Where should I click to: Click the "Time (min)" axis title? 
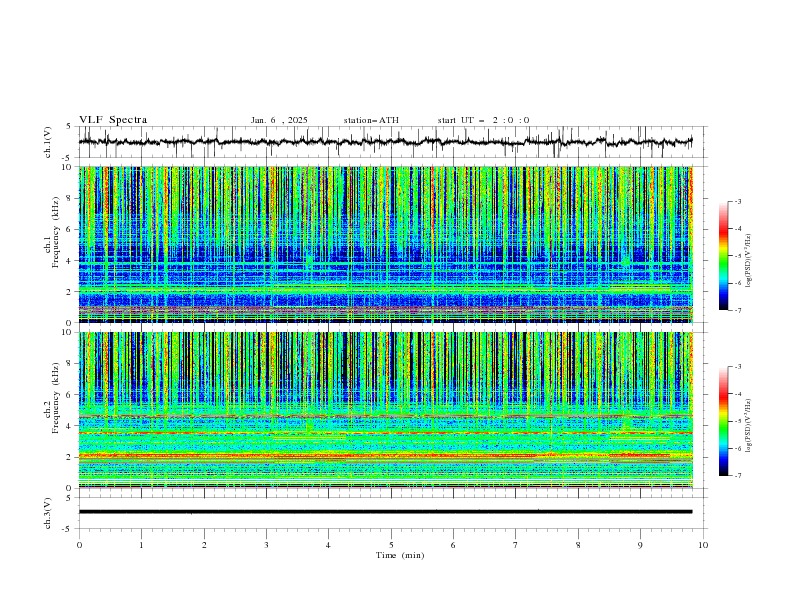pyautogui.click(x=400, y=555)
